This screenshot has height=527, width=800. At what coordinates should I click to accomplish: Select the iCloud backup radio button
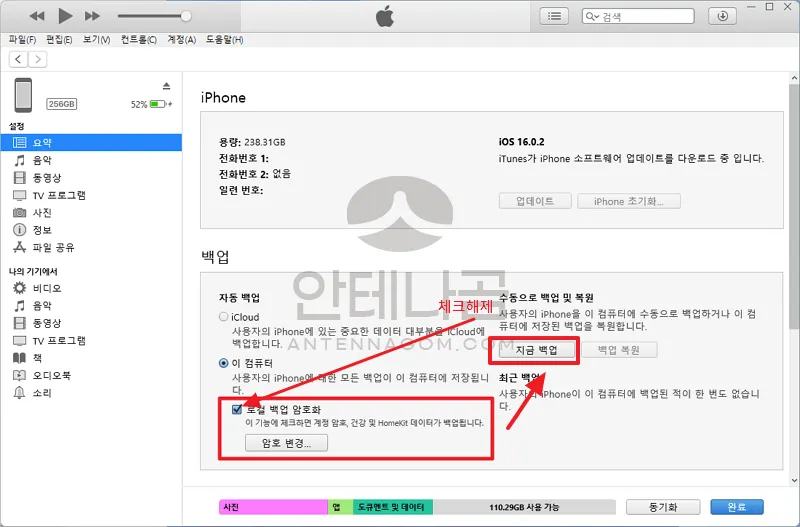[x=223, y=317]
